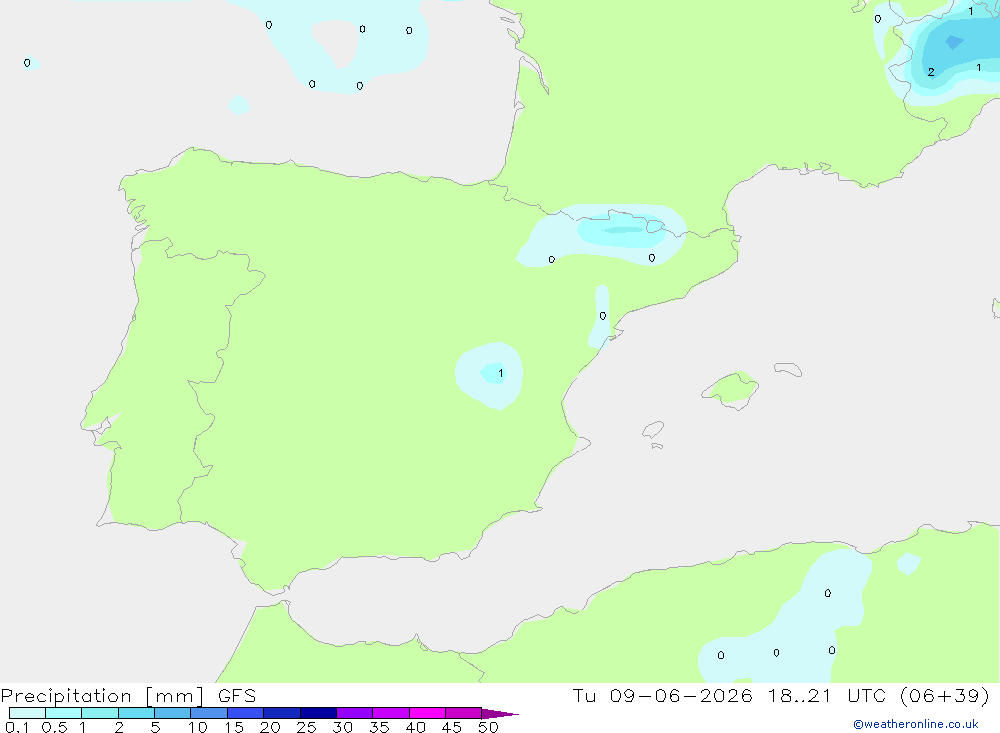The width and height of the screenshot is (1000, 733).
Task: Click the 40–45 mm magenta legend swatch
Action: tap(427, 713)
